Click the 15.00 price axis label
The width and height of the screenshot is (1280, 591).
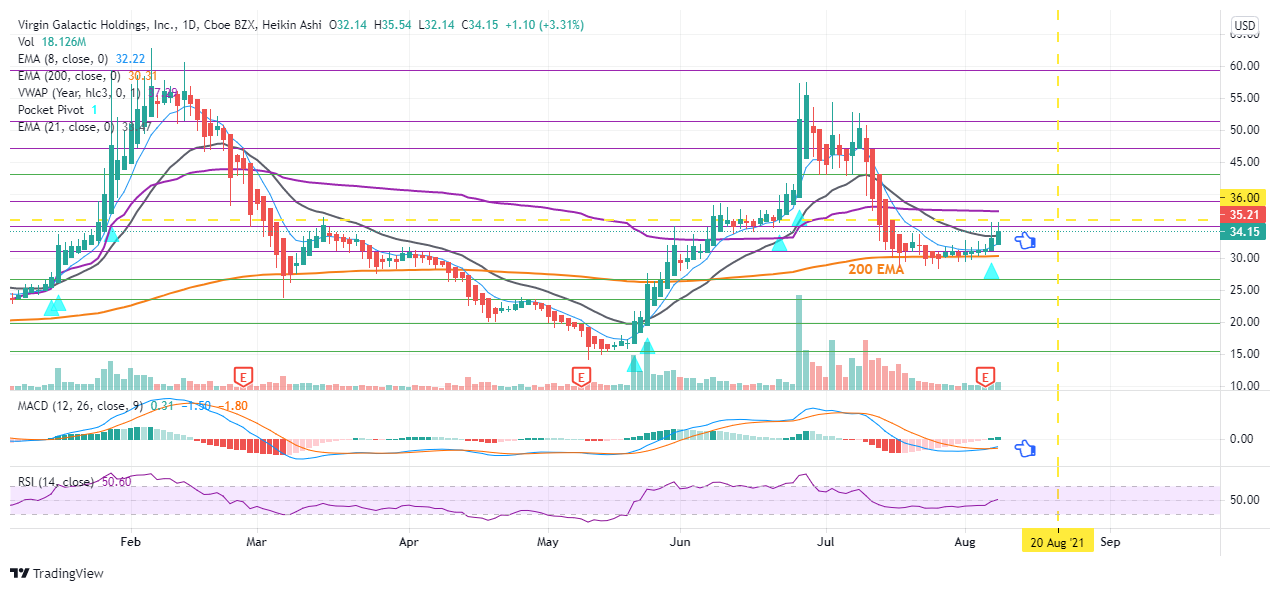click(1244, 354)
